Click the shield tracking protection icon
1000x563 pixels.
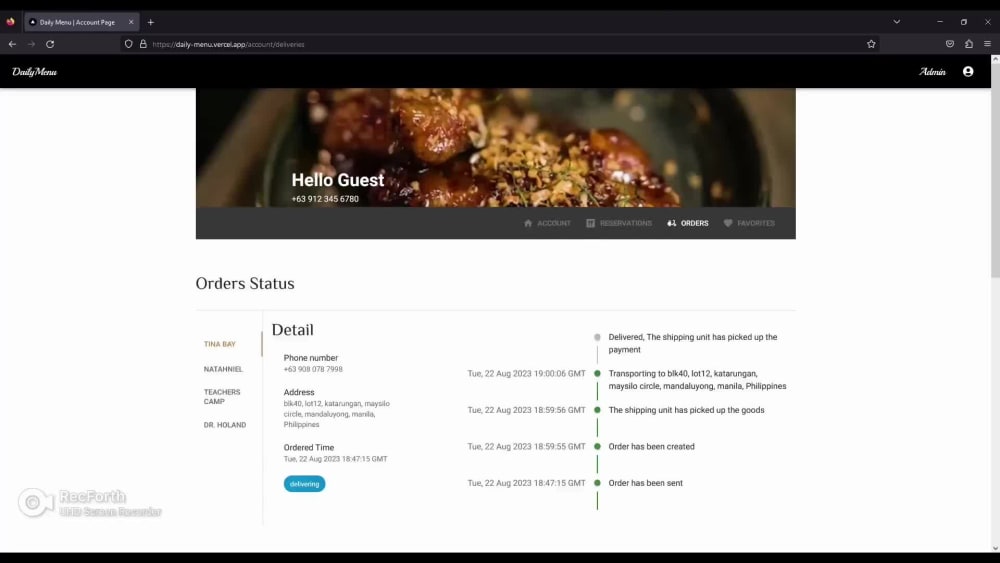128,44
